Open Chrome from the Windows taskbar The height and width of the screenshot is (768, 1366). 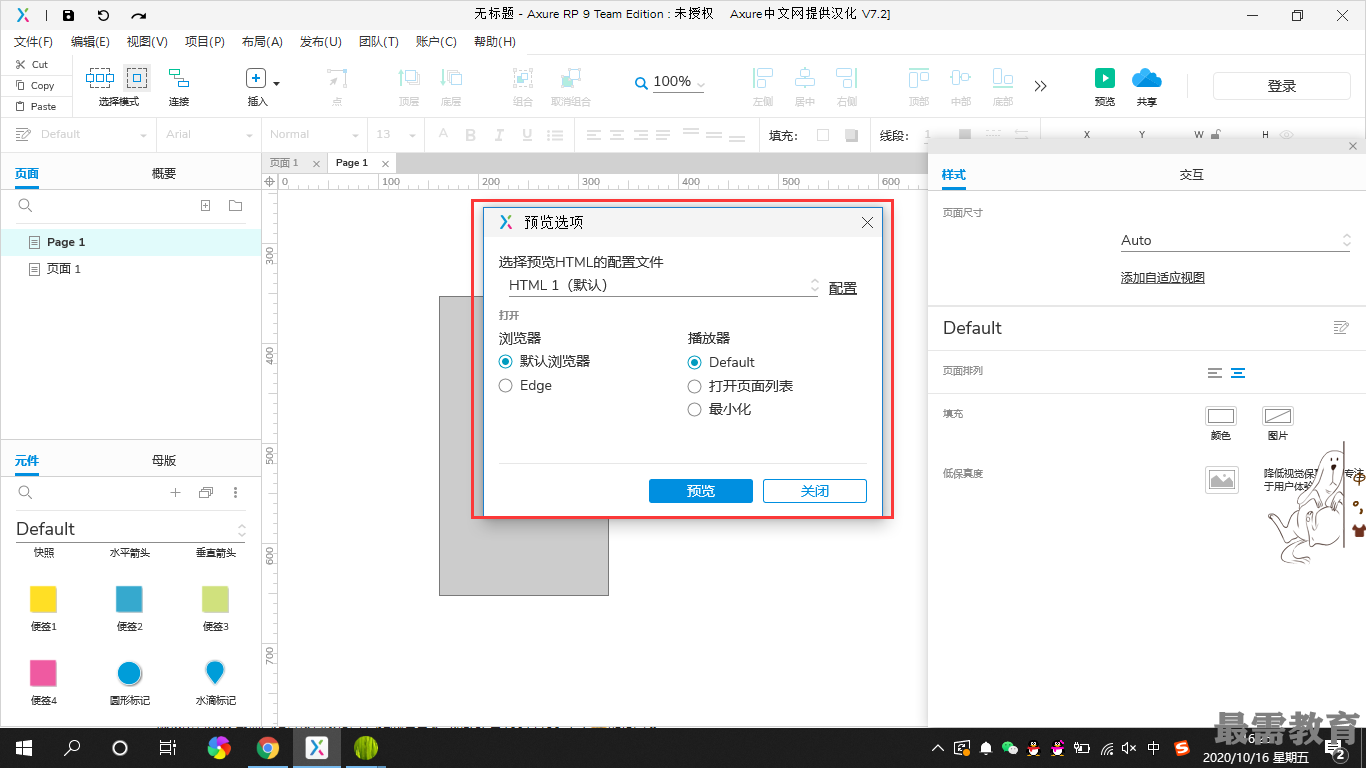[x=267, y=747]
